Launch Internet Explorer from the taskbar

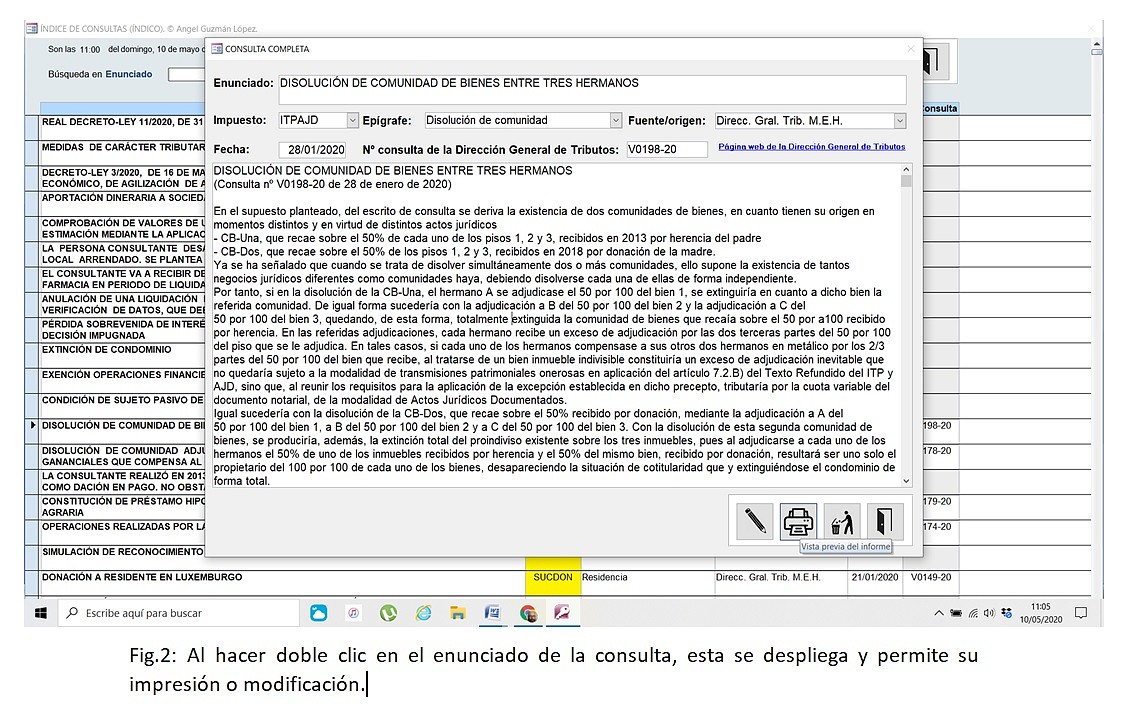(423, 613)
